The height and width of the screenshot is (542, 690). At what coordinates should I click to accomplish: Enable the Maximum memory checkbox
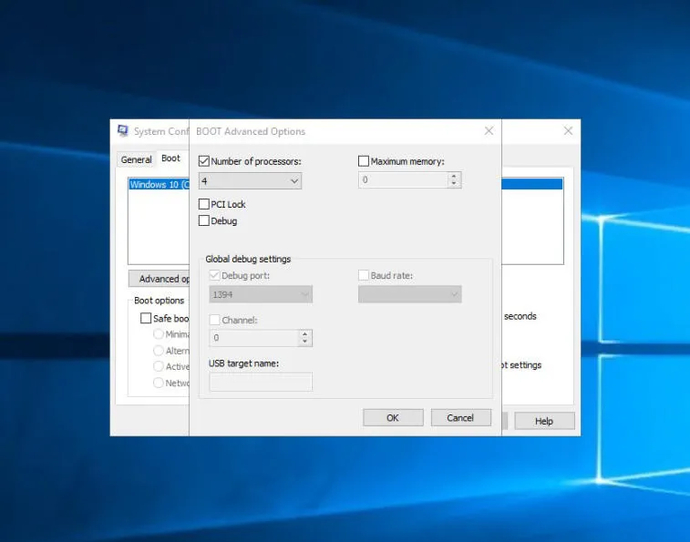[363, 161]
